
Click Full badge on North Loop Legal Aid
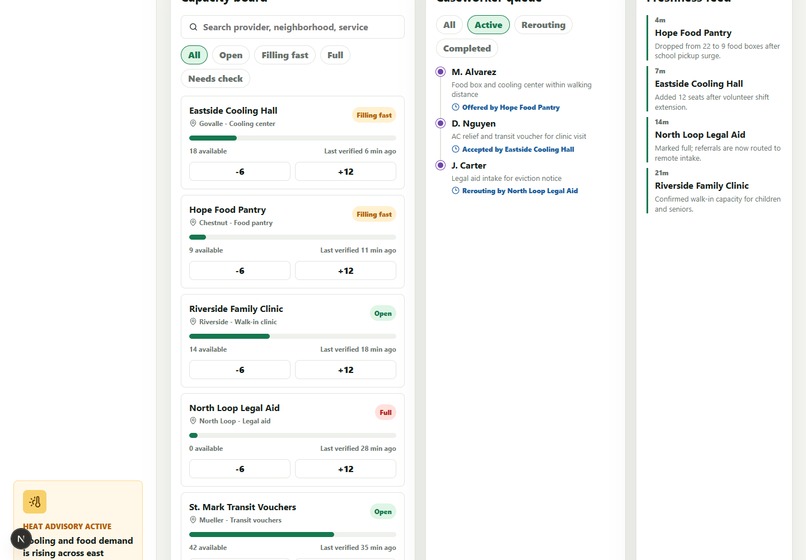point(386,412)
